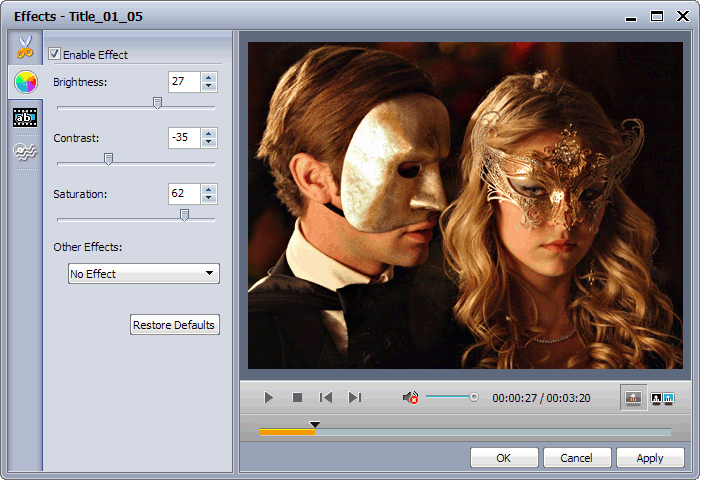The width and height of the screenshot is (701, 481).
Task: Click the Saturation slider handle
Action: 184,215
